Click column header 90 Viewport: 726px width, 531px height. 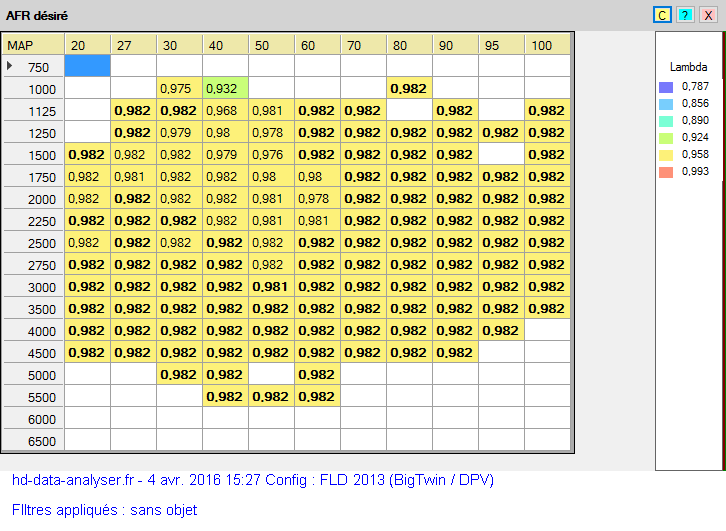(x=455, y=44)
